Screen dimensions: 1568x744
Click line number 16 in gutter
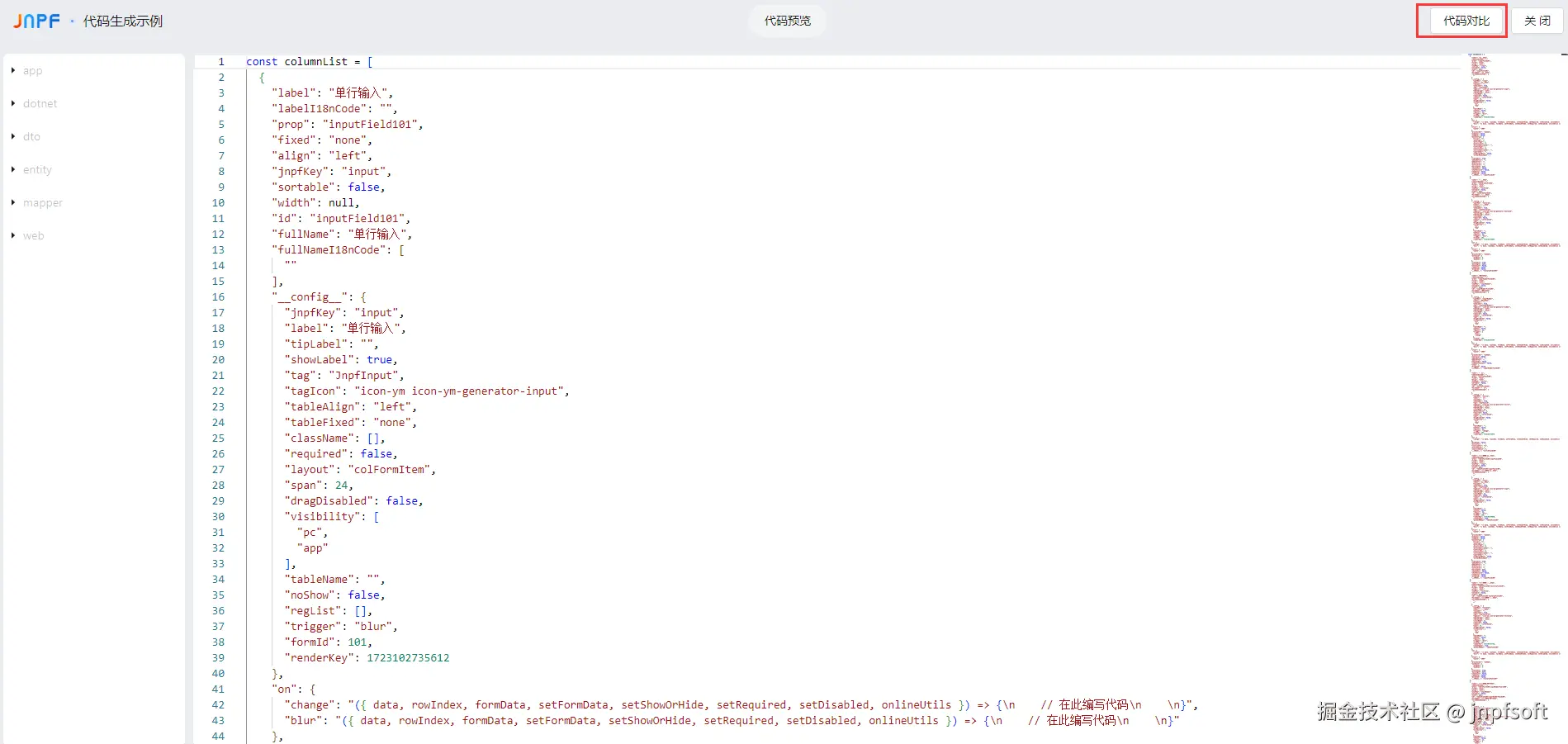pos(218,297)
